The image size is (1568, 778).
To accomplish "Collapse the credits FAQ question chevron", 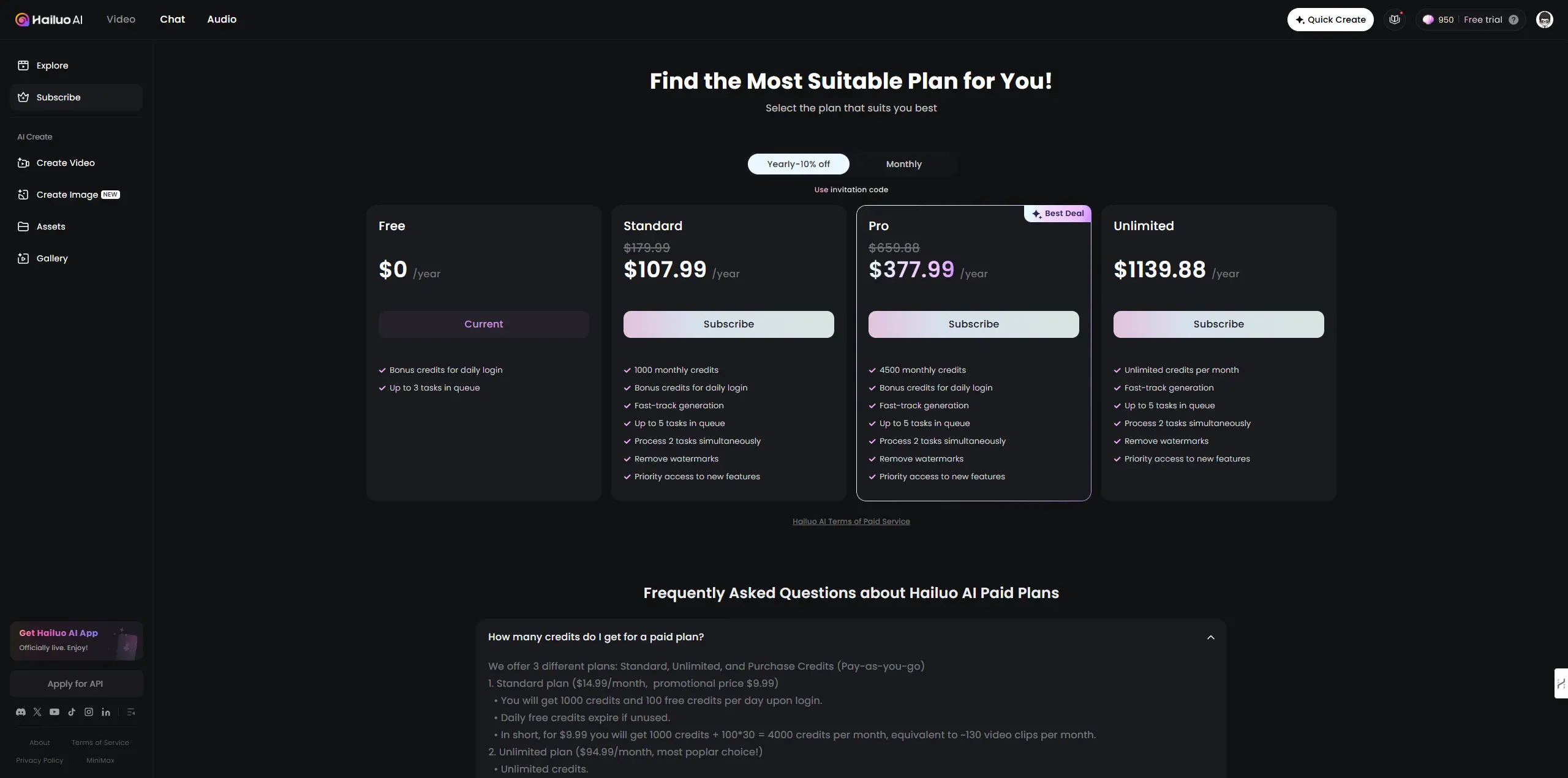I will point(1211,637).
